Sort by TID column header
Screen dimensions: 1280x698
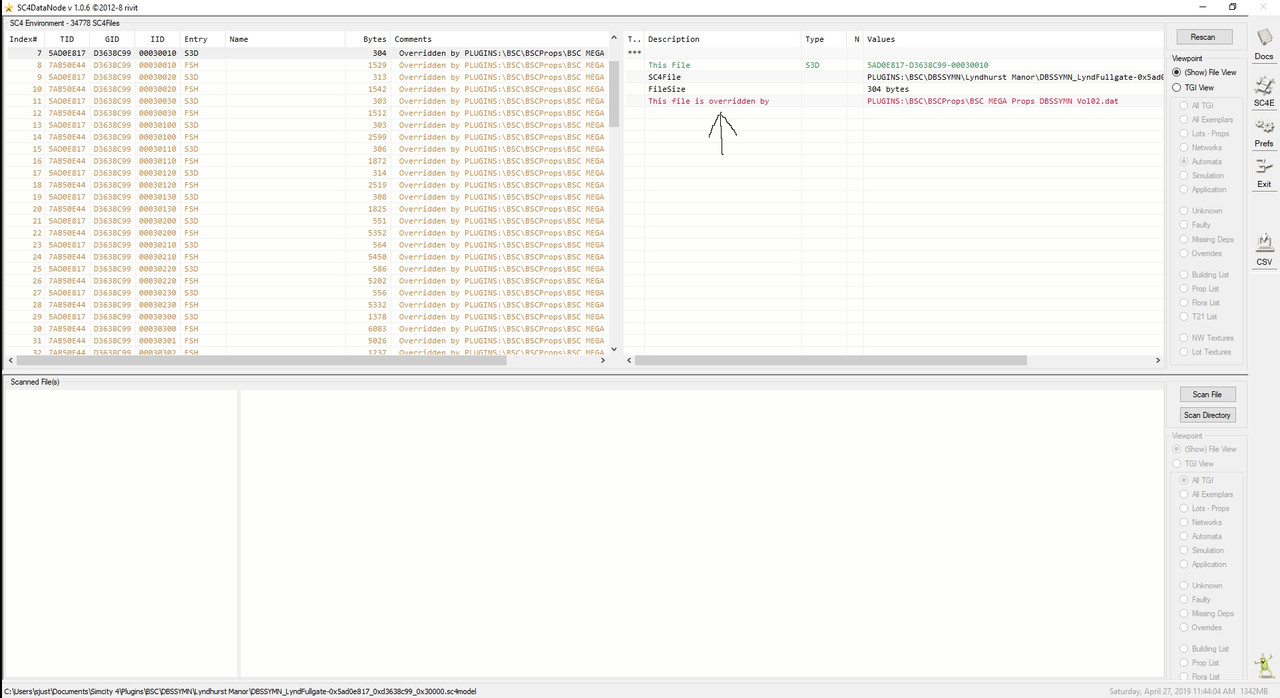[x=67, y=39]
